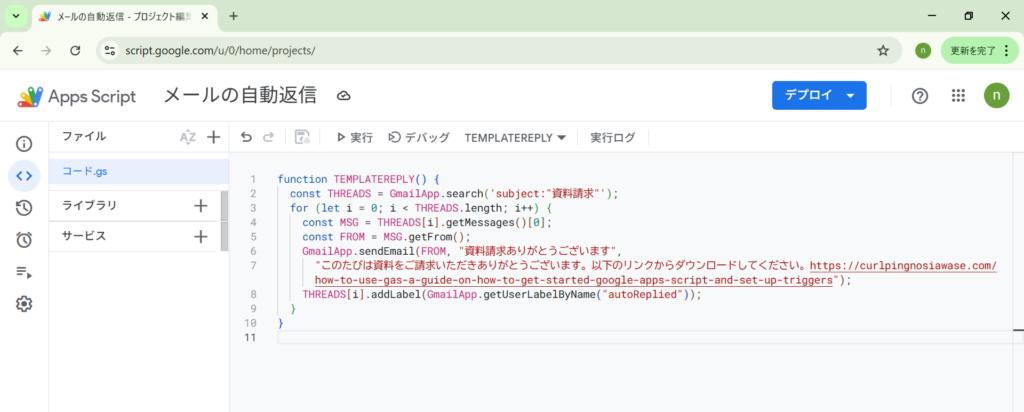Bookmark this page with star icon
This screenshot has width=1024, height=412.
883,50
